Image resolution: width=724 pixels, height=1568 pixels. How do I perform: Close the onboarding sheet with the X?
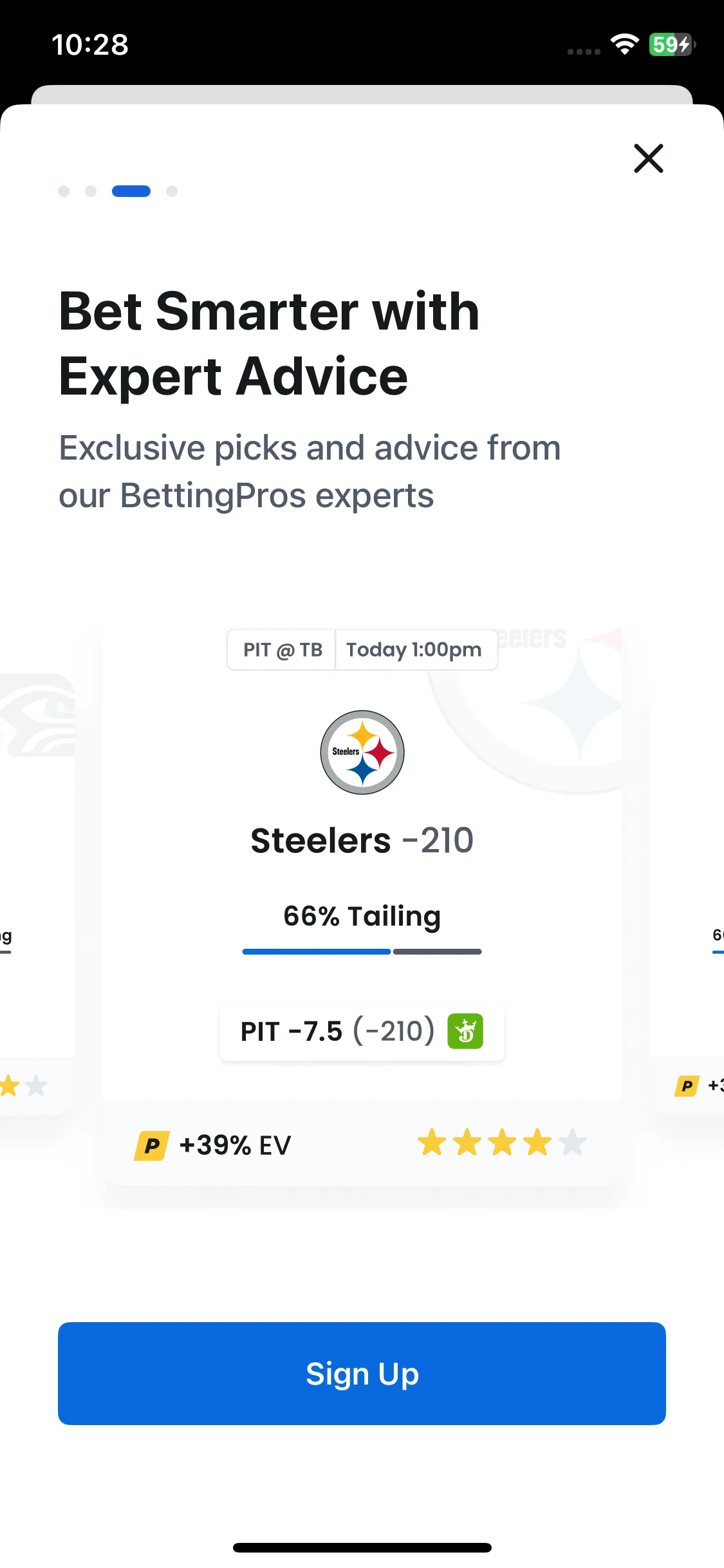648,158
